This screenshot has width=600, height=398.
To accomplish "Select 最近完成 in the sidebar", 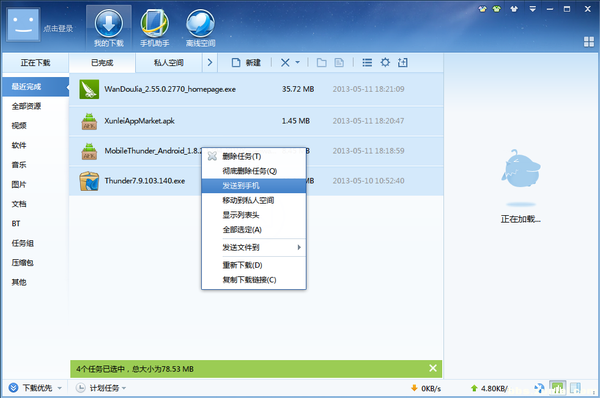I will tap(35, 86).
